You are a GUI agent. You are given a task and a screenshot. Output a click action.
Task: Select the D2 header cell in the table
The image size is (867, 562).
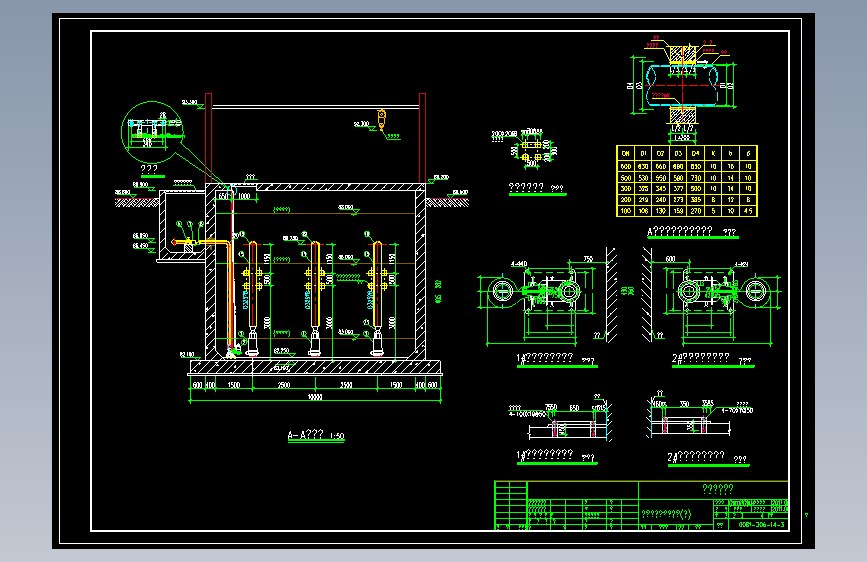660,153
